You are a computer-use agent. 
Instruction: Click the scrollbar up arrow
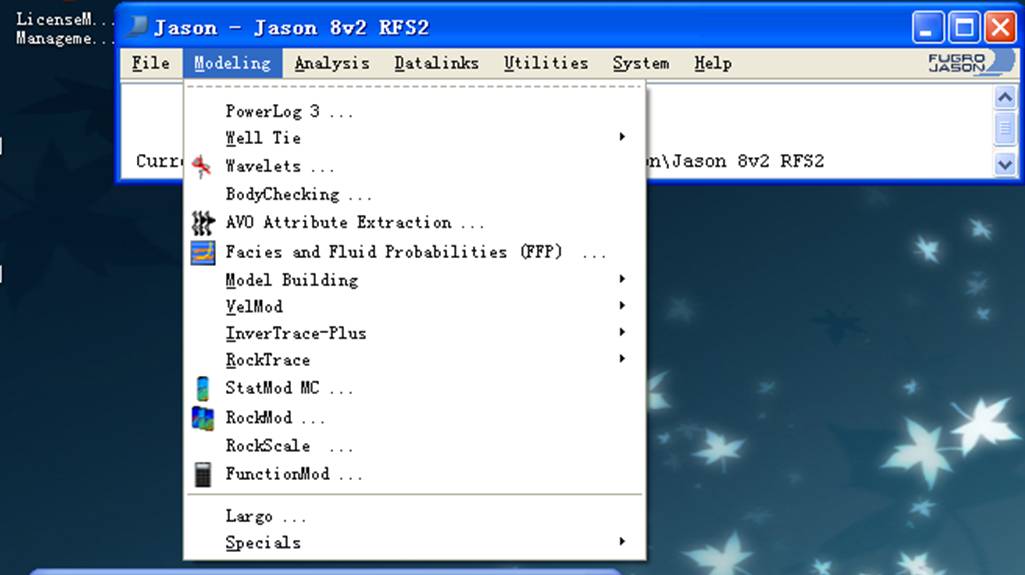(x=1005, y=98)
